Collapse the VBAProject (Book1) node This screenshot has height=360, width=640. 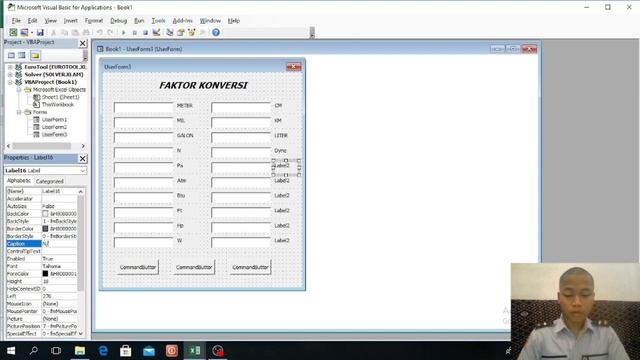click(10, 82)
